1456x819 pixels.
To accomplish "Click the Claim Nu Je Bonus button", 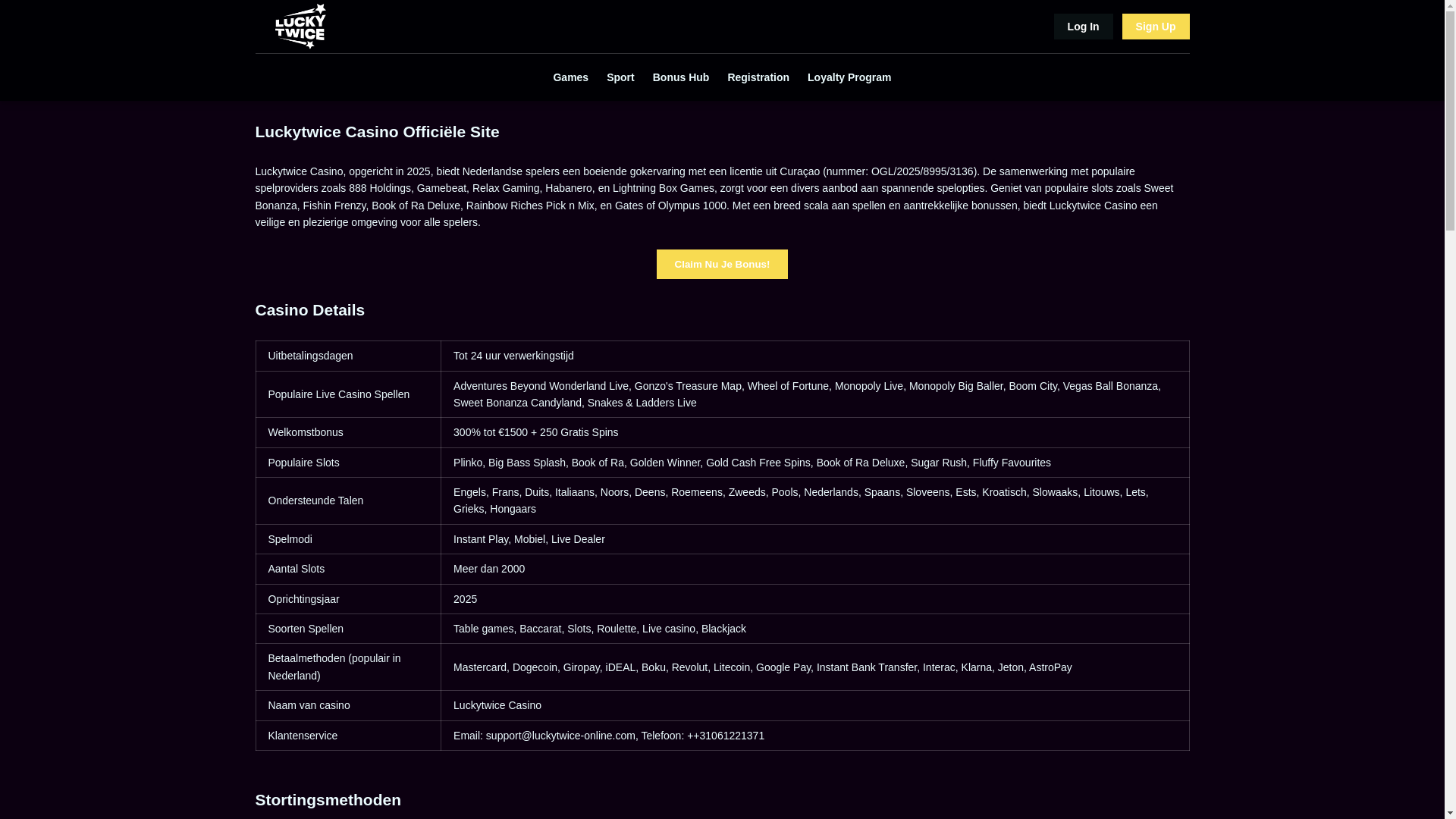I will [722, 264].
